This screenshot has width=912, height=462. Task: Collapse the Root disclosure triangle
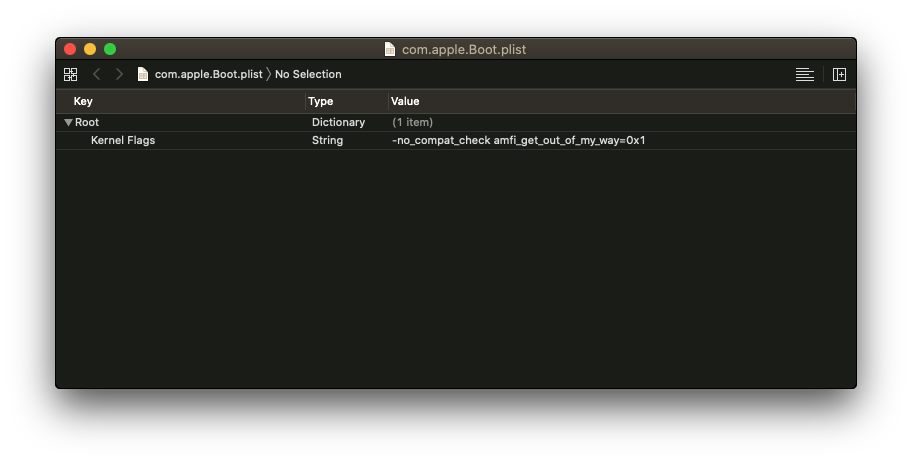click(68, 122)
